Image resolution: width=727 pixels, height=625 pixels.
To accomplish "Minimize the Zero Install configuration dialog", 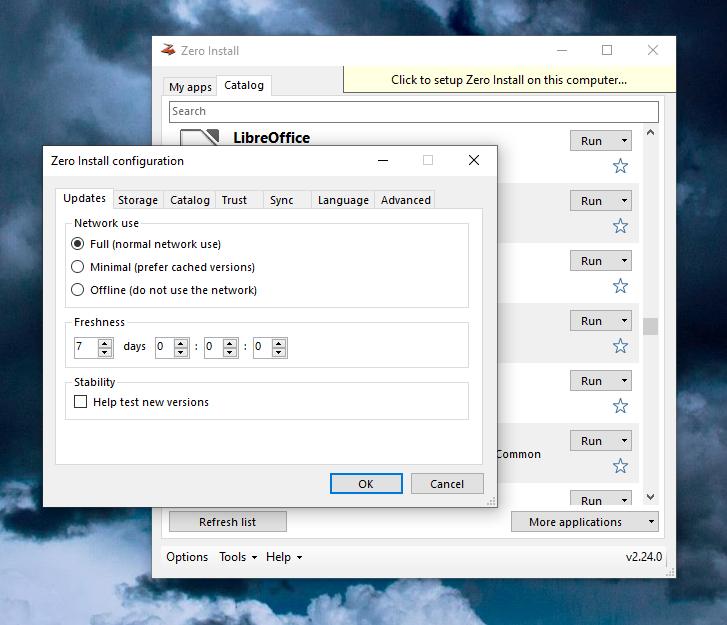I will pos(383,160).
